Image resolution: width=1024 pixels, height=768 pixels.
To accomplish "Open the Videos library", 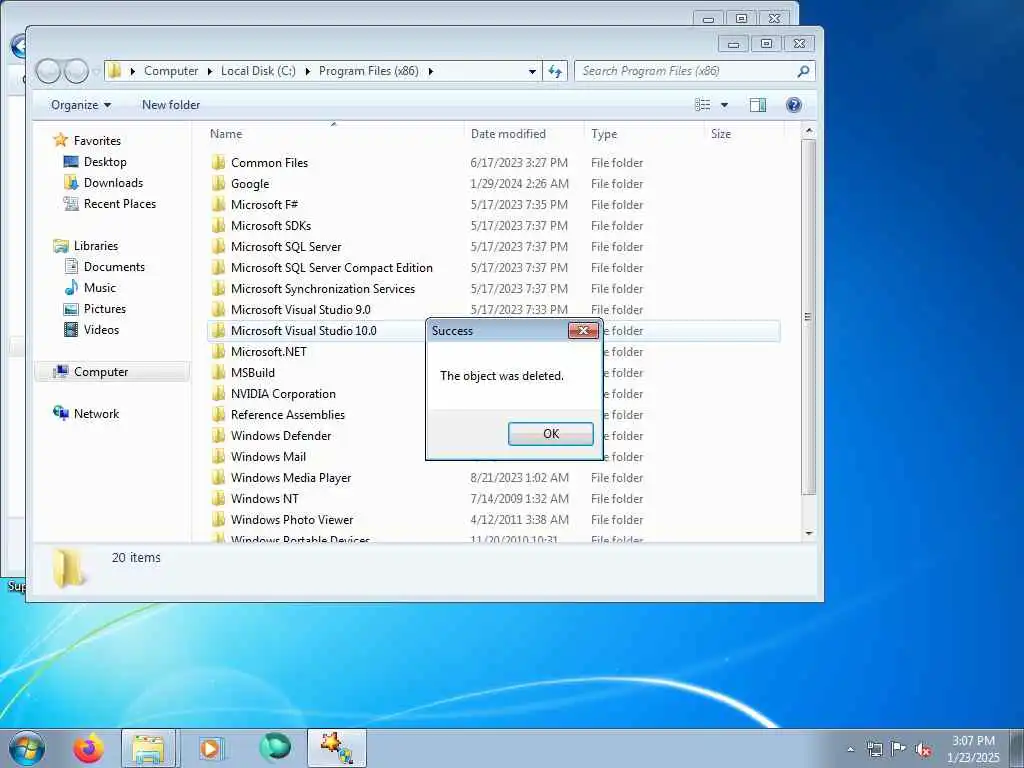I will (101, 330).
